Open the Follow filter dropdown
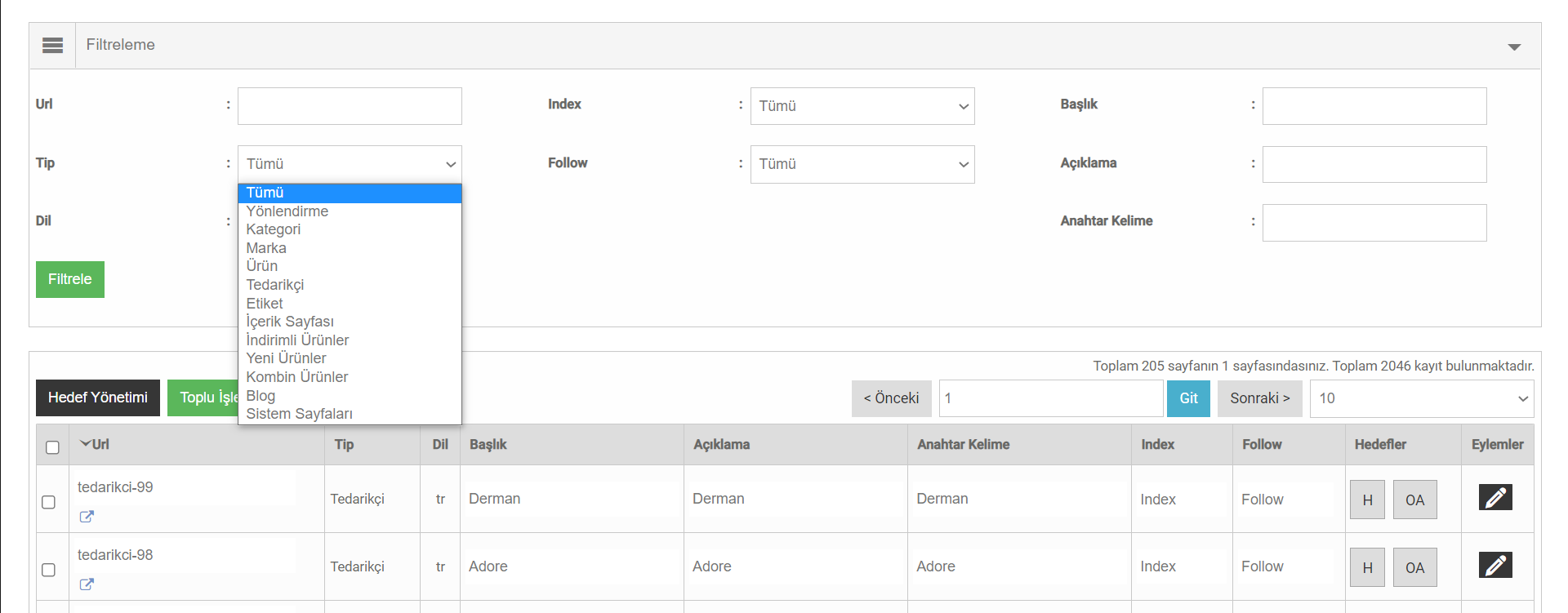This screenshot has width=1568, height=613. pos(862,164)
